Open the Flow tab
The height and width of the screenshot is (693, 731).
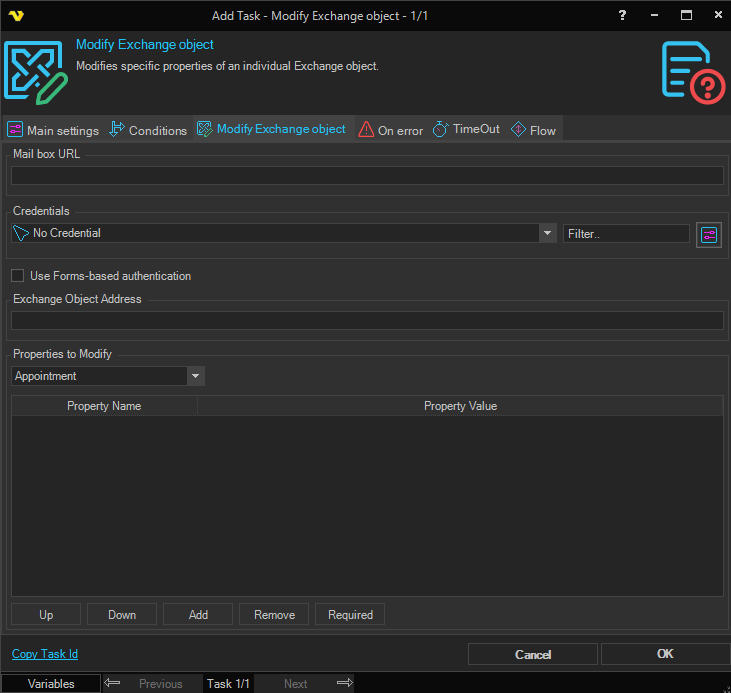pos(533,130)
